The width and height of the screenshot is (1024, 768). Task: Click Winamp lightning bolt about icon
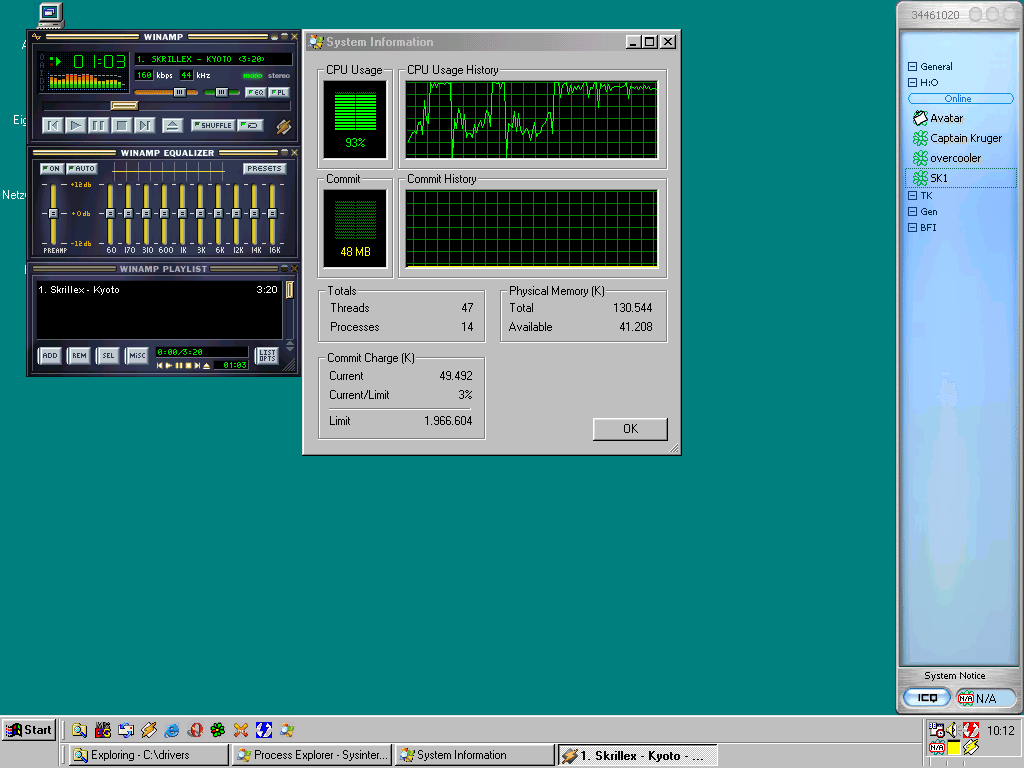(x=283, y=126)
